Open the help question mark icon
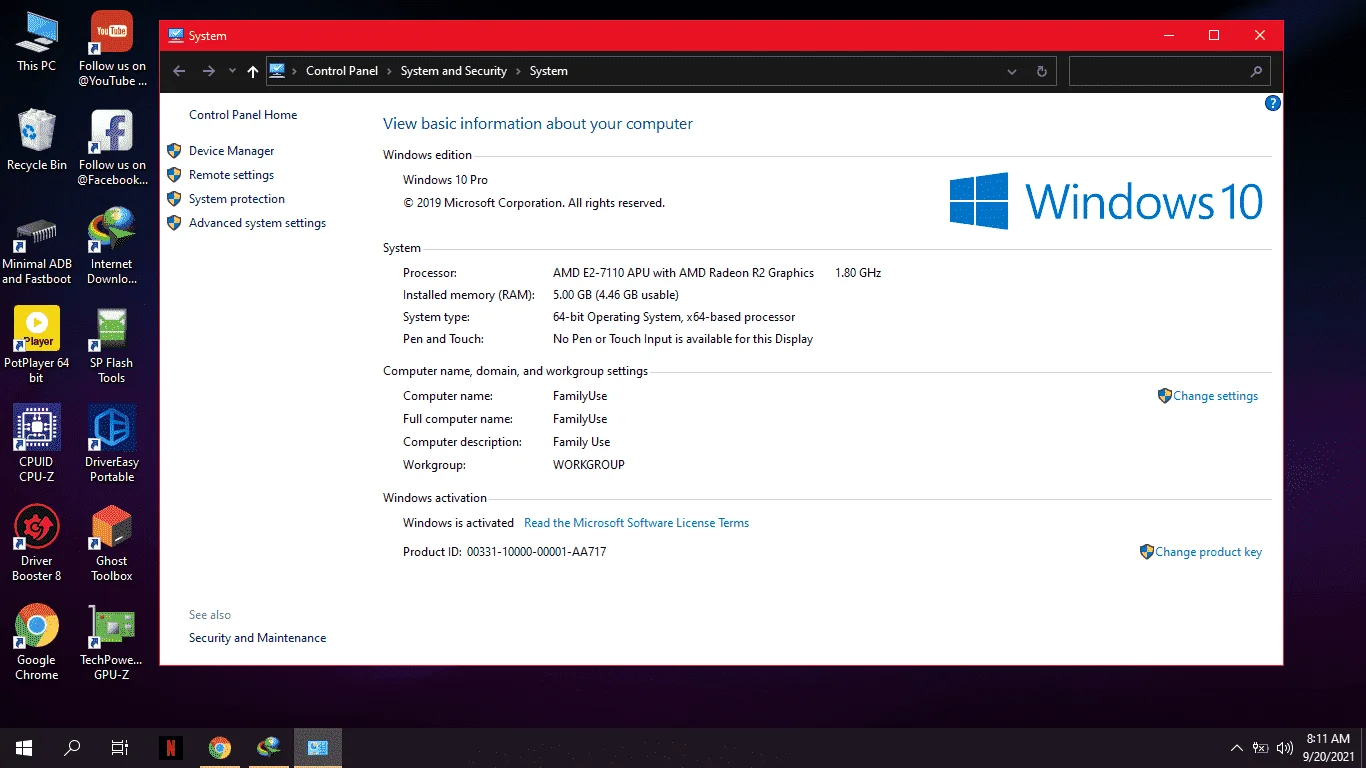 [1273, 103]
